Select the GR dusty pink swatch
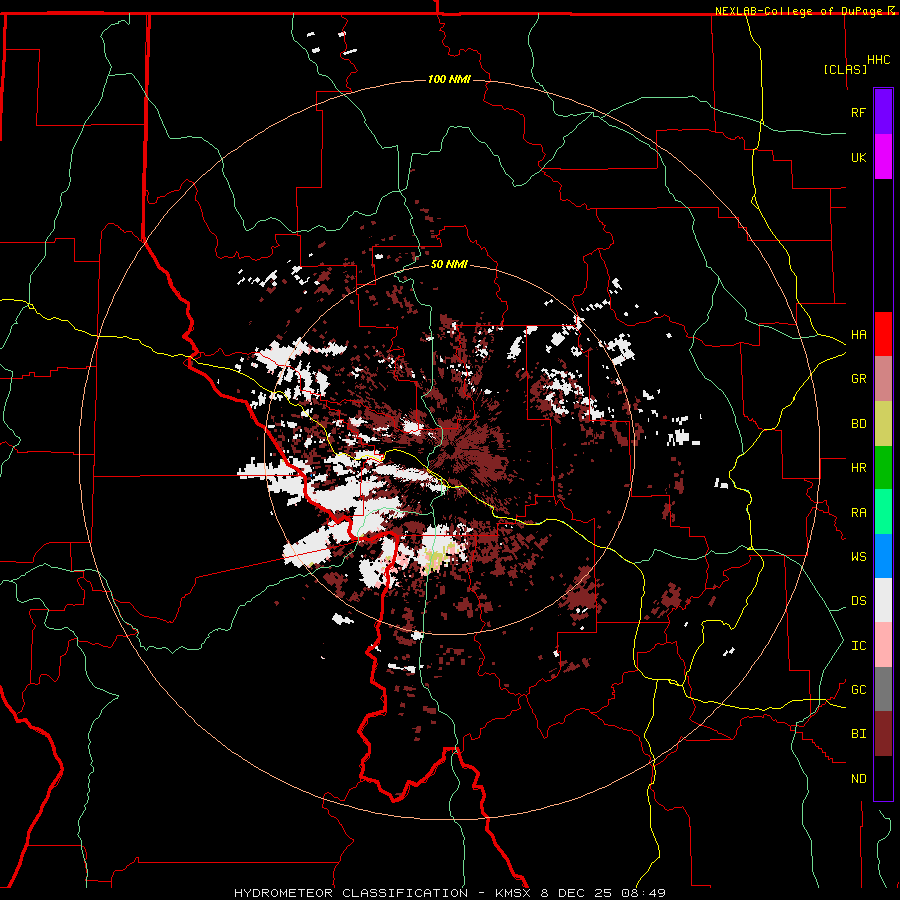Screen dimensions: 900x900 (883, 379)
